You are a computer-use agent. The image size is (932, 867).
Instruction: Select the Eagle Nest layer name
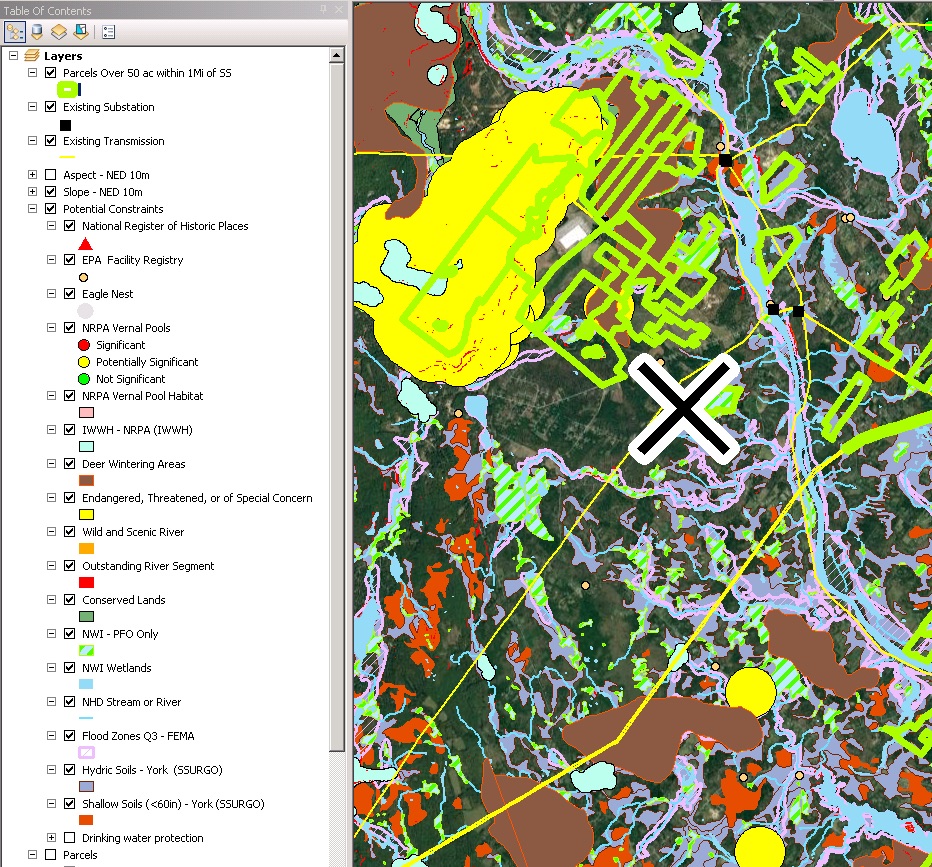tap(108, 294)
